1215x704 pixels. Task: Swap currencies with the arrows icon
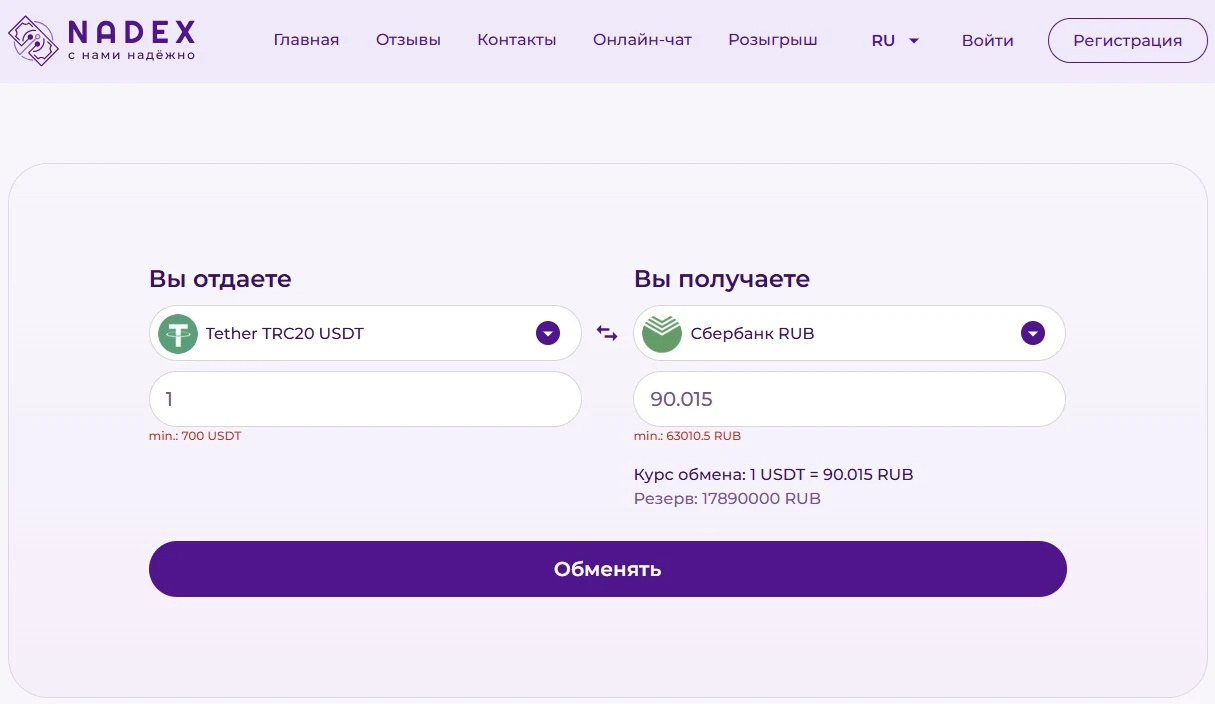coord(607,333)
